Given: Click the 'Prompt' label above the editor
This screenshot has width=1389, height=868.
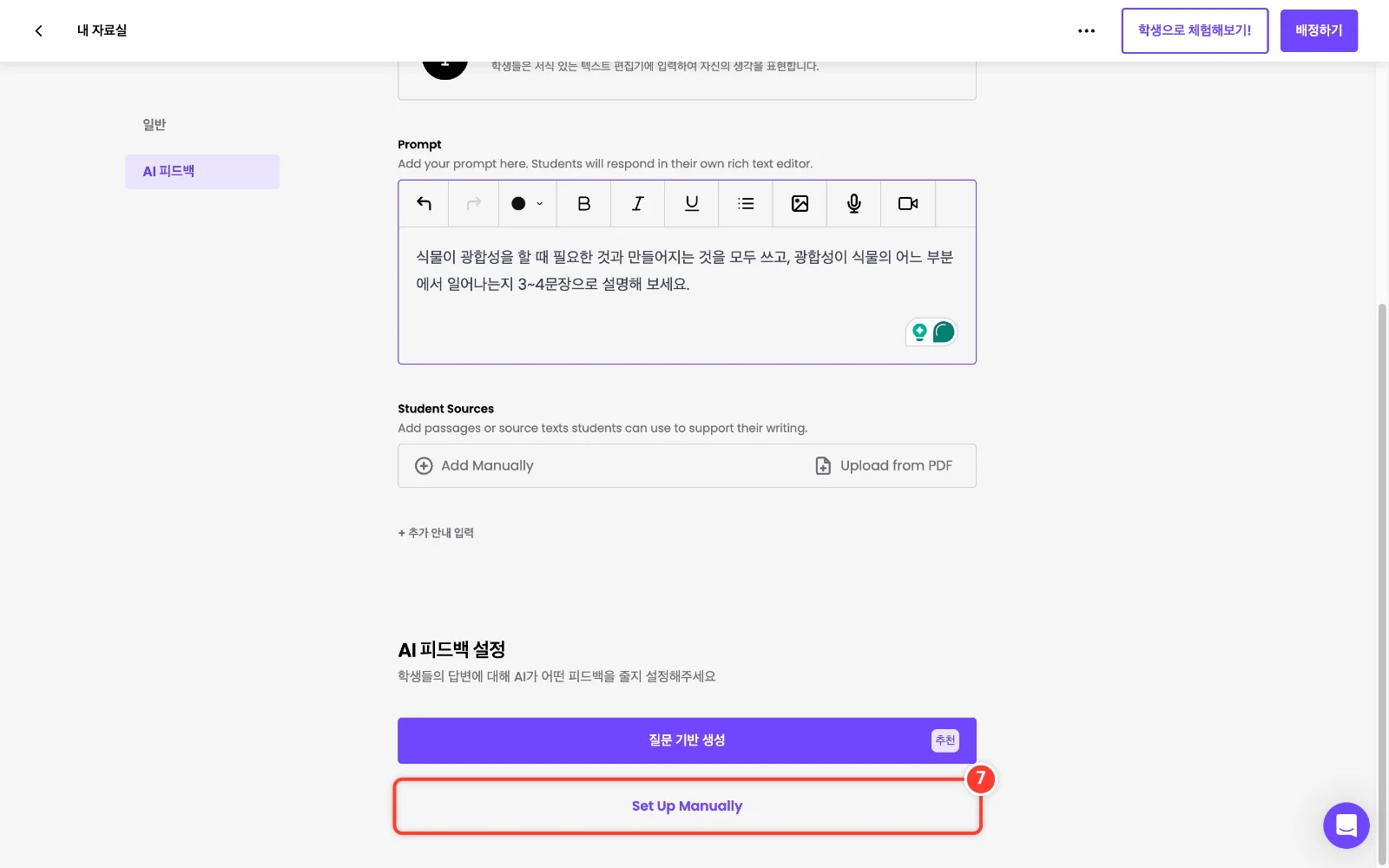Looking at the screenshot, I should pos(419,145).
